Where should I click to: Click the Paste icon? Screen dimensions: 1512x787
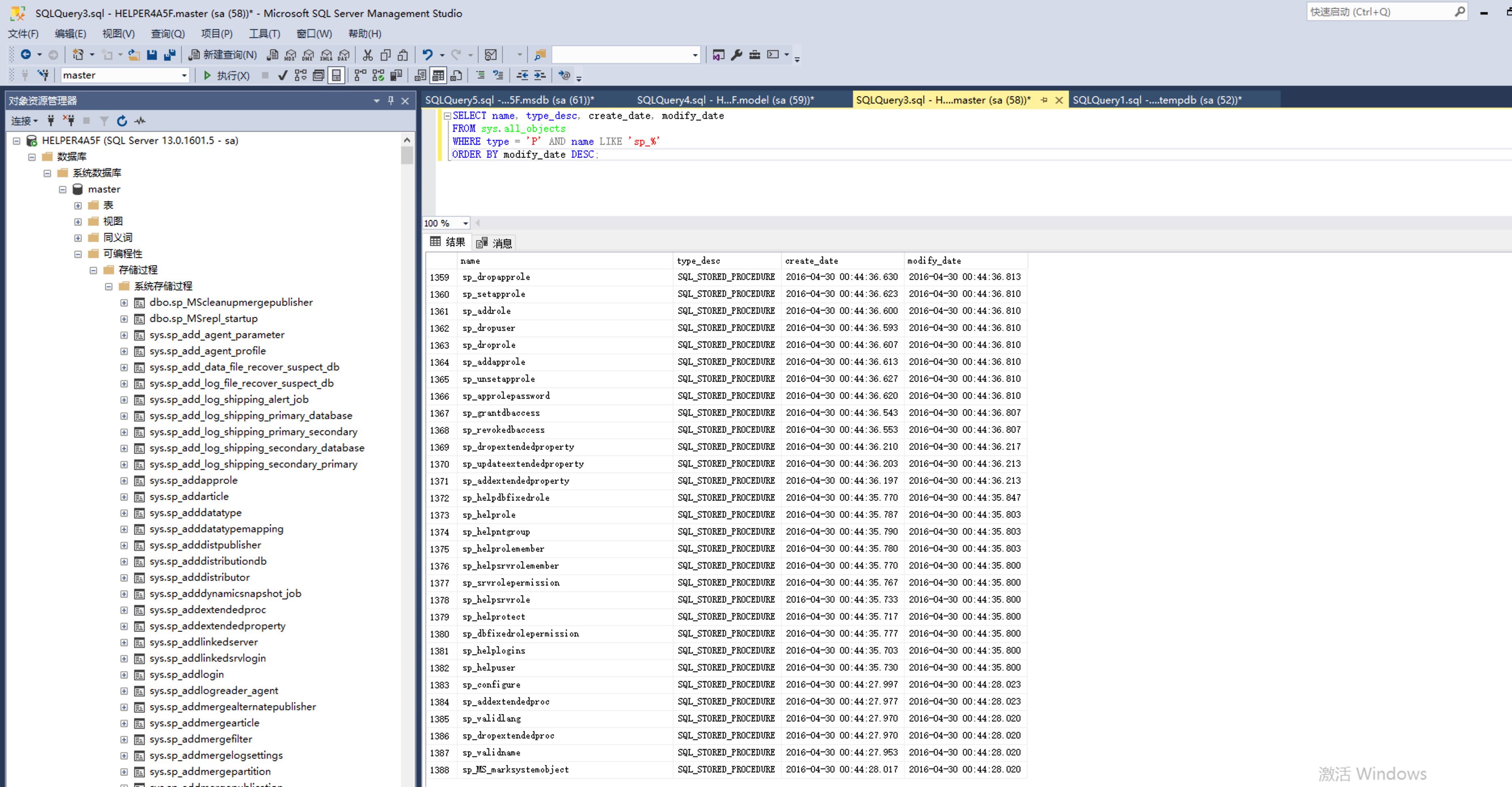pyautogui.click(x=403, y=55)
